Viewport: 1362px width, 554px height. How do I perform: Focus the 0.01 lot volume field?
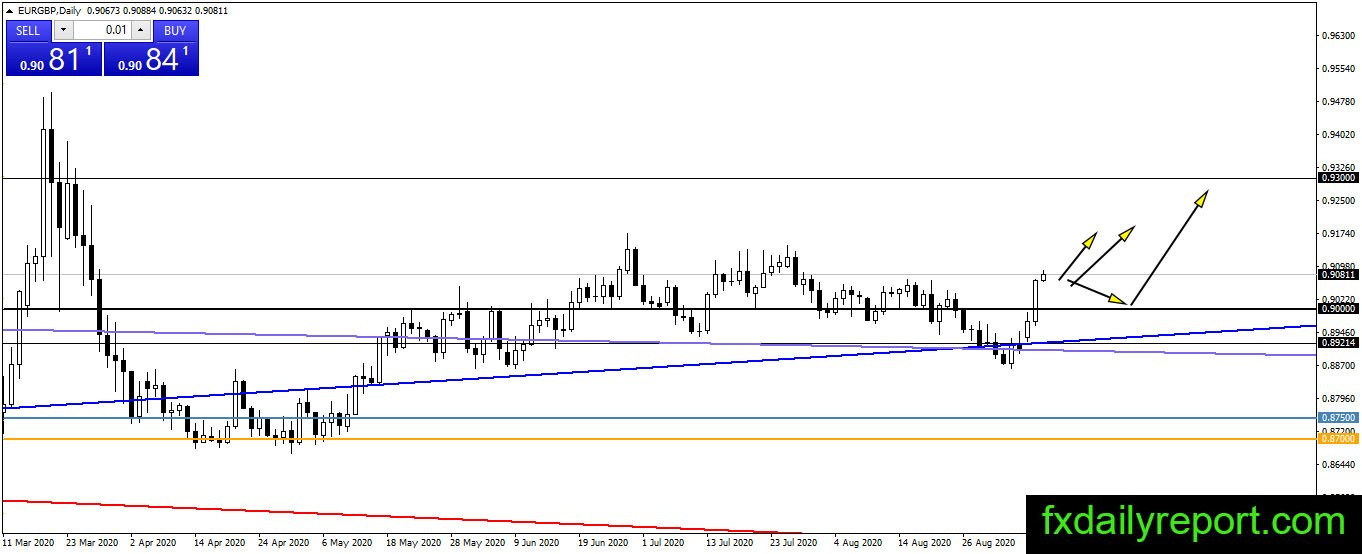pyautogui.click(x=102, y=30)
